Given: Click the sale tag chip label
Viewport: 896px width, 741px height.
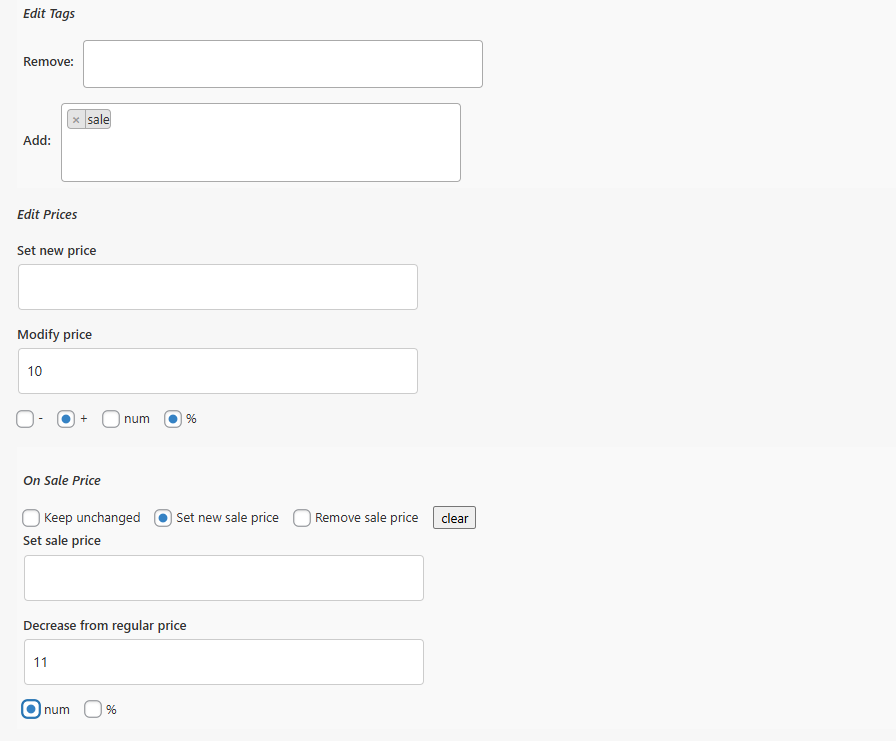Looking at the screenshot, I should pyautogui.click(x=98, y=119).
